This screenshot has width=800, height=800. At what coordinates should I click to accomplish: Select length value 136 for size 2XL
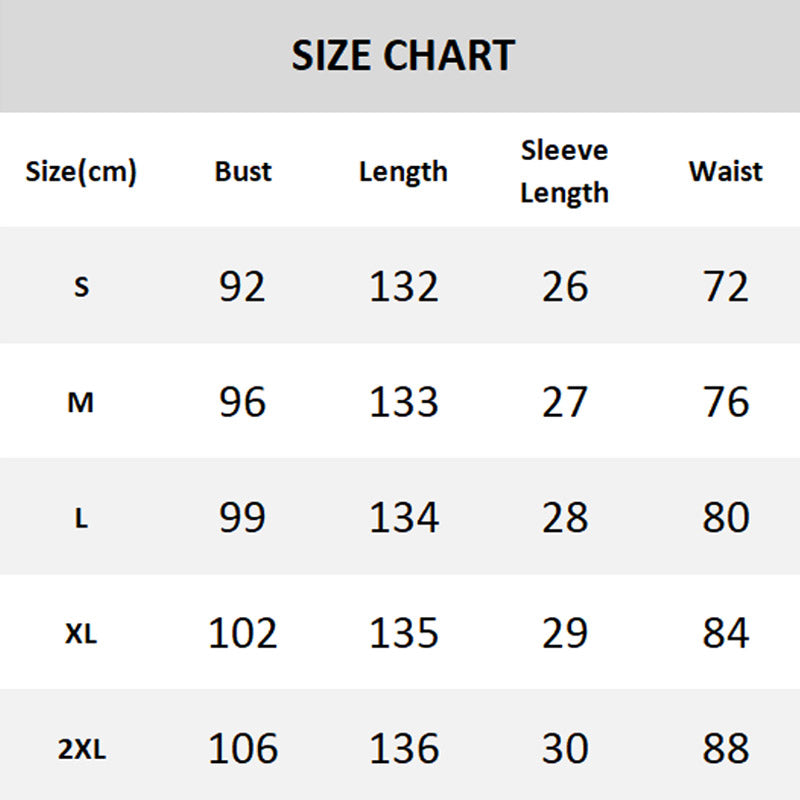pyautogui.click(x=404, y=748)
